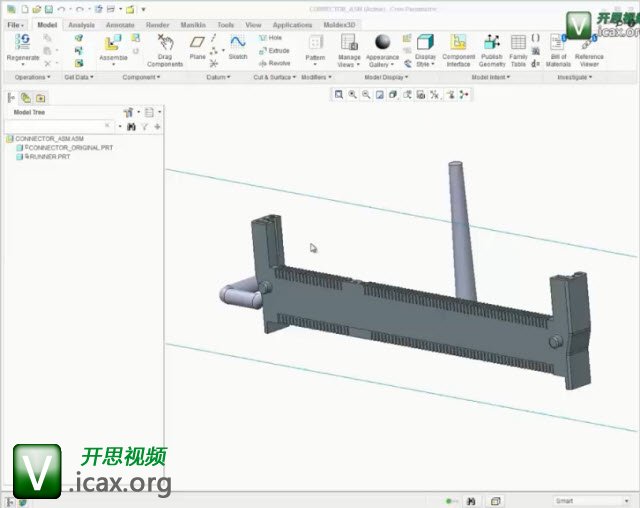The height and width of the screenshot is (508, 640).
Task: Expand the Model Intent group dropdown
Action: [x=491, y=77]
